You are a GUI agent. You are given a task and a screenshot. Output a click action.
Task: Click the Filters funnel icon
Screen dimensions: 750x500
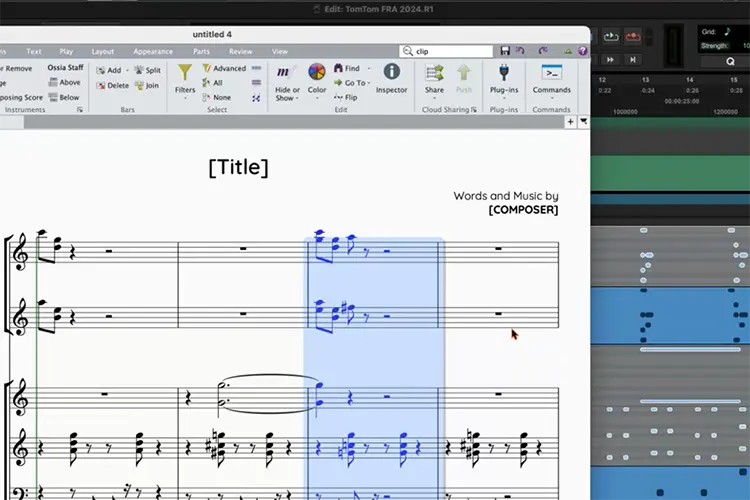[x=185, y=73]
